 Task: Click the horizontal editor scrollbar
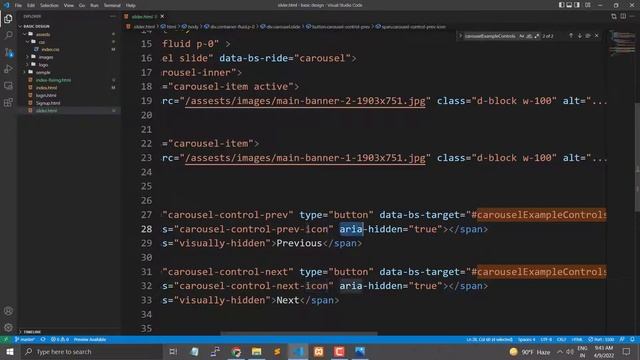coord(299,333)
